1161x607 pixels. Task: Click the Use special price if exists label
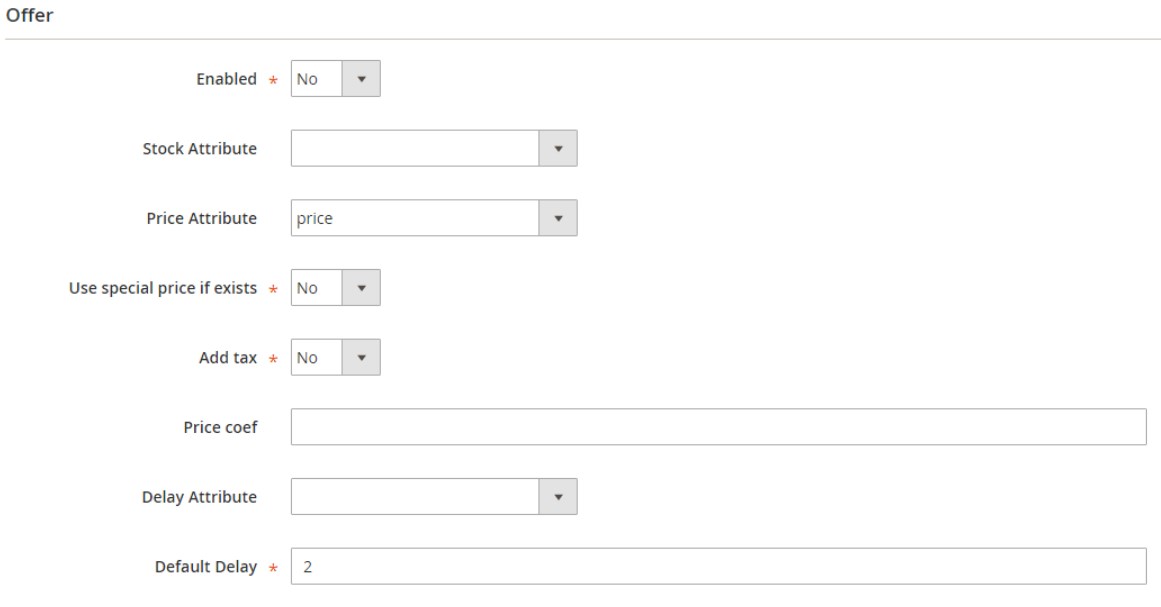pyautogui.click(x=165, y=289)
